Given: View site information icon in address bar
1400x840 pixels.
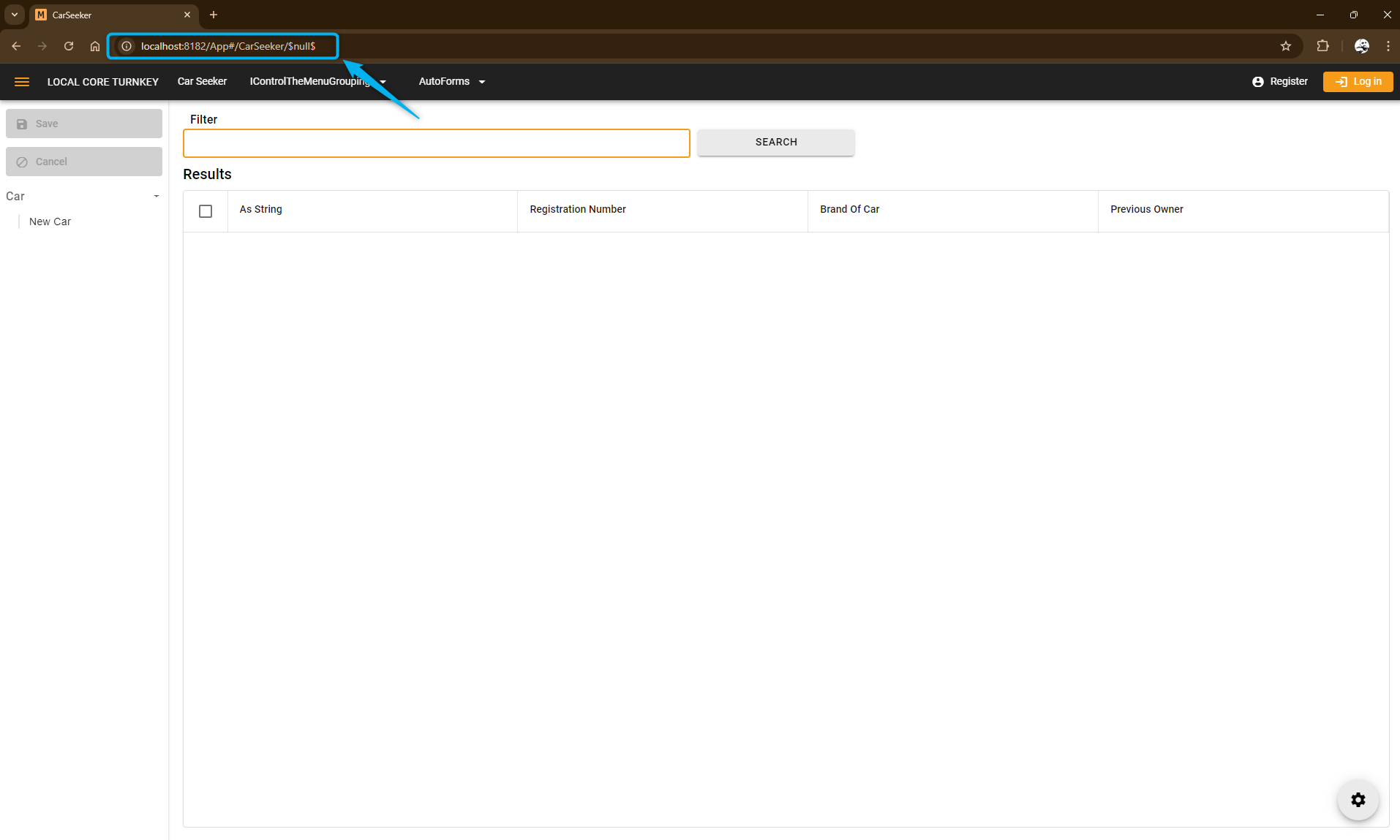Looking at the screenshot, I should pos(127,46).
